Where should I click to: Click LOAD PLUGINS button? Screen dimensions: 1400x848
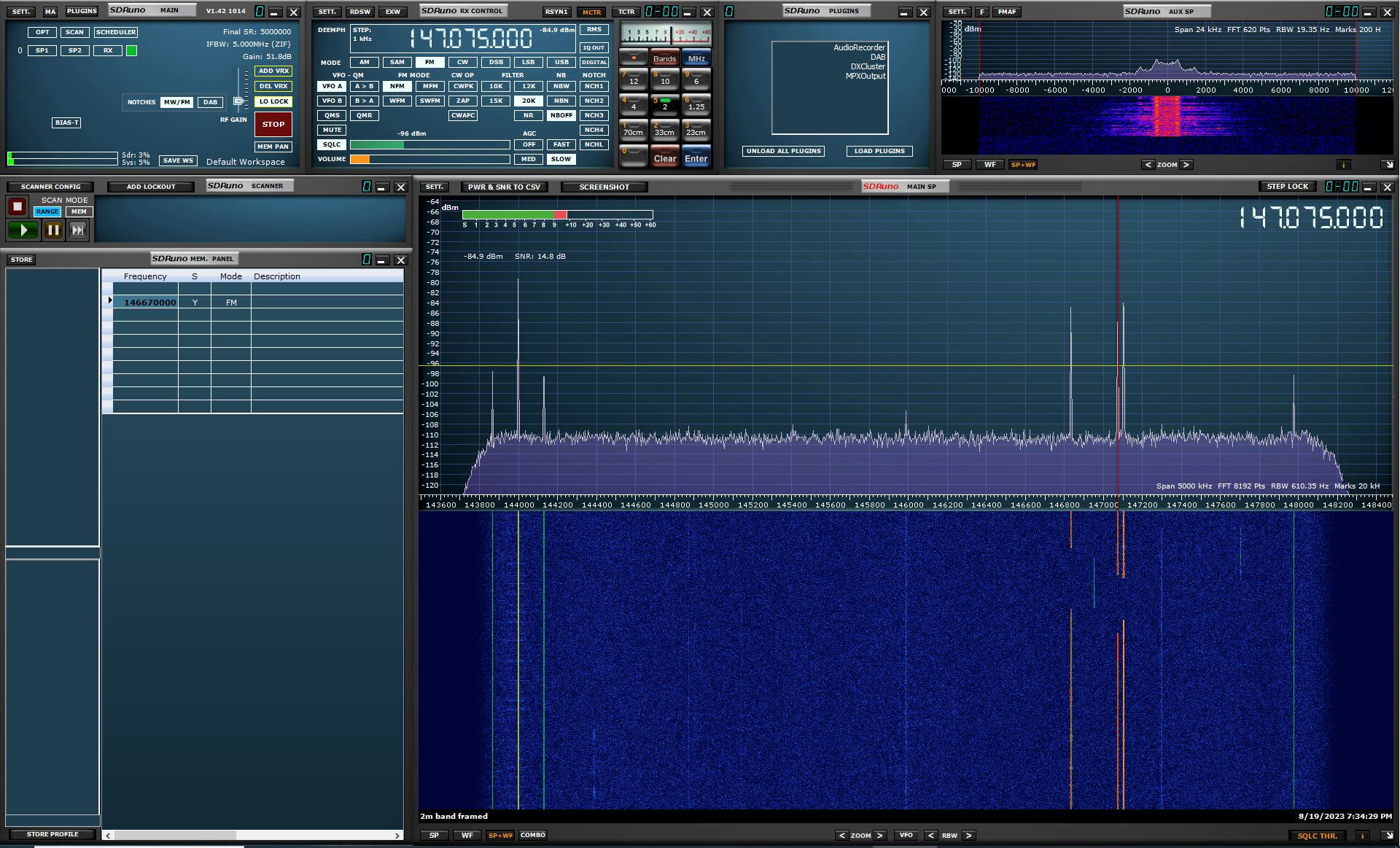[x=879, y=151]
